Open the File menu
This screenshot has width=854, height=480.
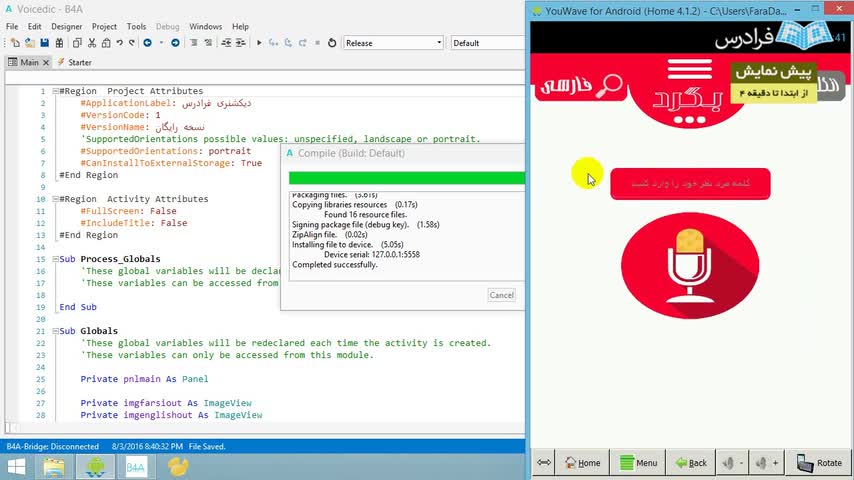(x=12, y=26)
